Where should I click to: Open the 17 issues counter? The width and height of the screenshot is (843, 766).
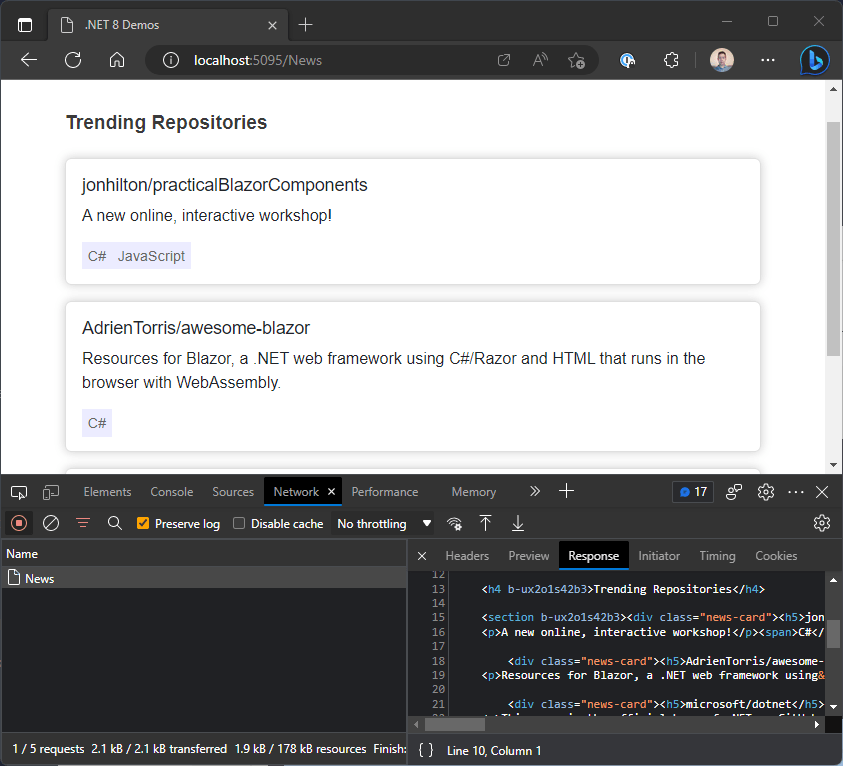tap(693, 492)
